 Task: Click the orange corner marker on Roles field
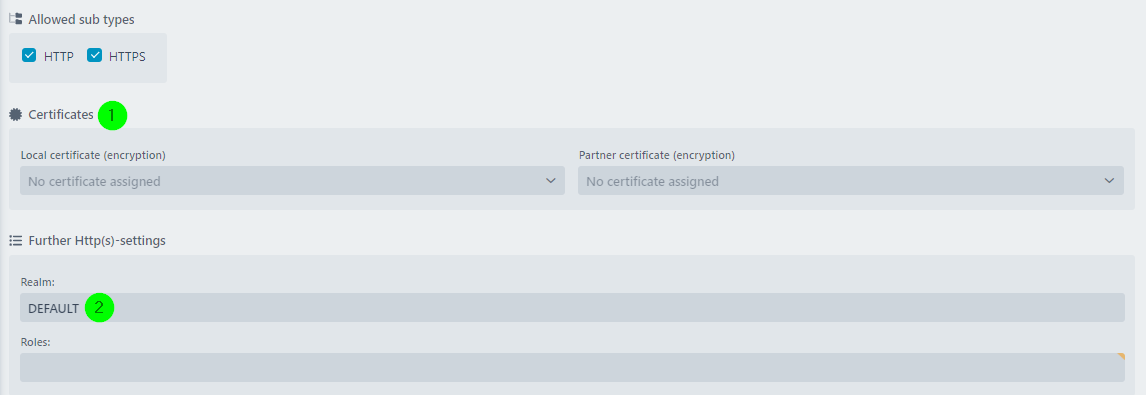tap(1120, 357)
